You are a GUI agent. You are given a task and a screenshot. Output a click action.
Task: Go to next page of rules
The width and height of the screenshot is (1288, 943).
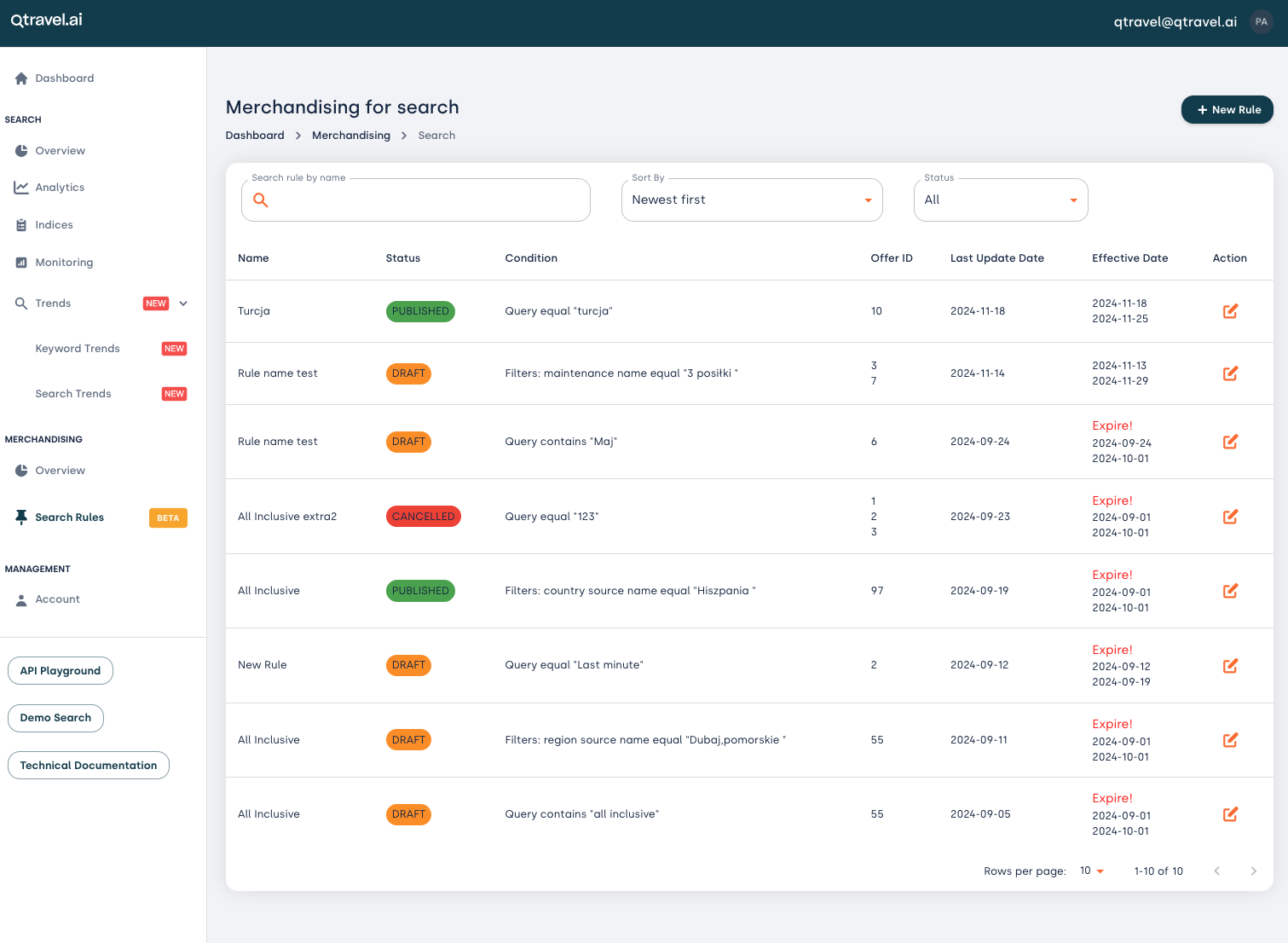tap(1253, 871)
